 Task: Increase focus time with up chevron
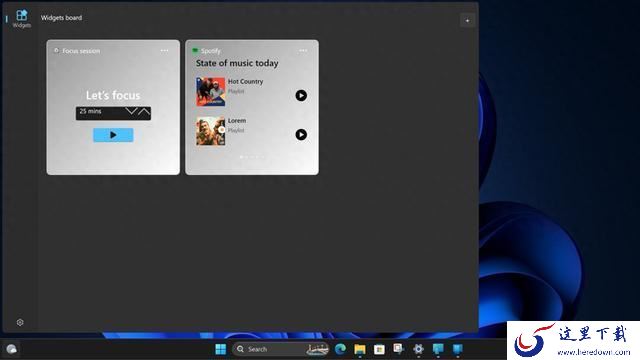click(144, 111)
